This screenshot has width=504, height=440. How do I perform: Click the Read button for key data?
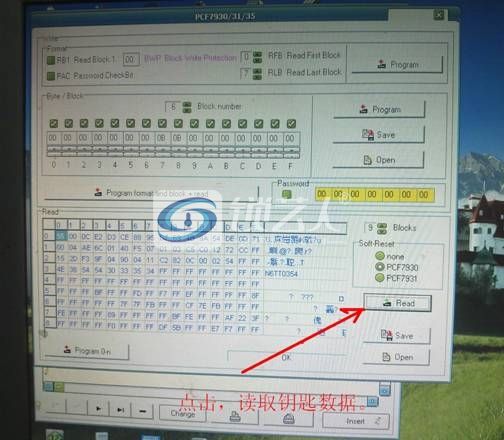coord(397,303)
